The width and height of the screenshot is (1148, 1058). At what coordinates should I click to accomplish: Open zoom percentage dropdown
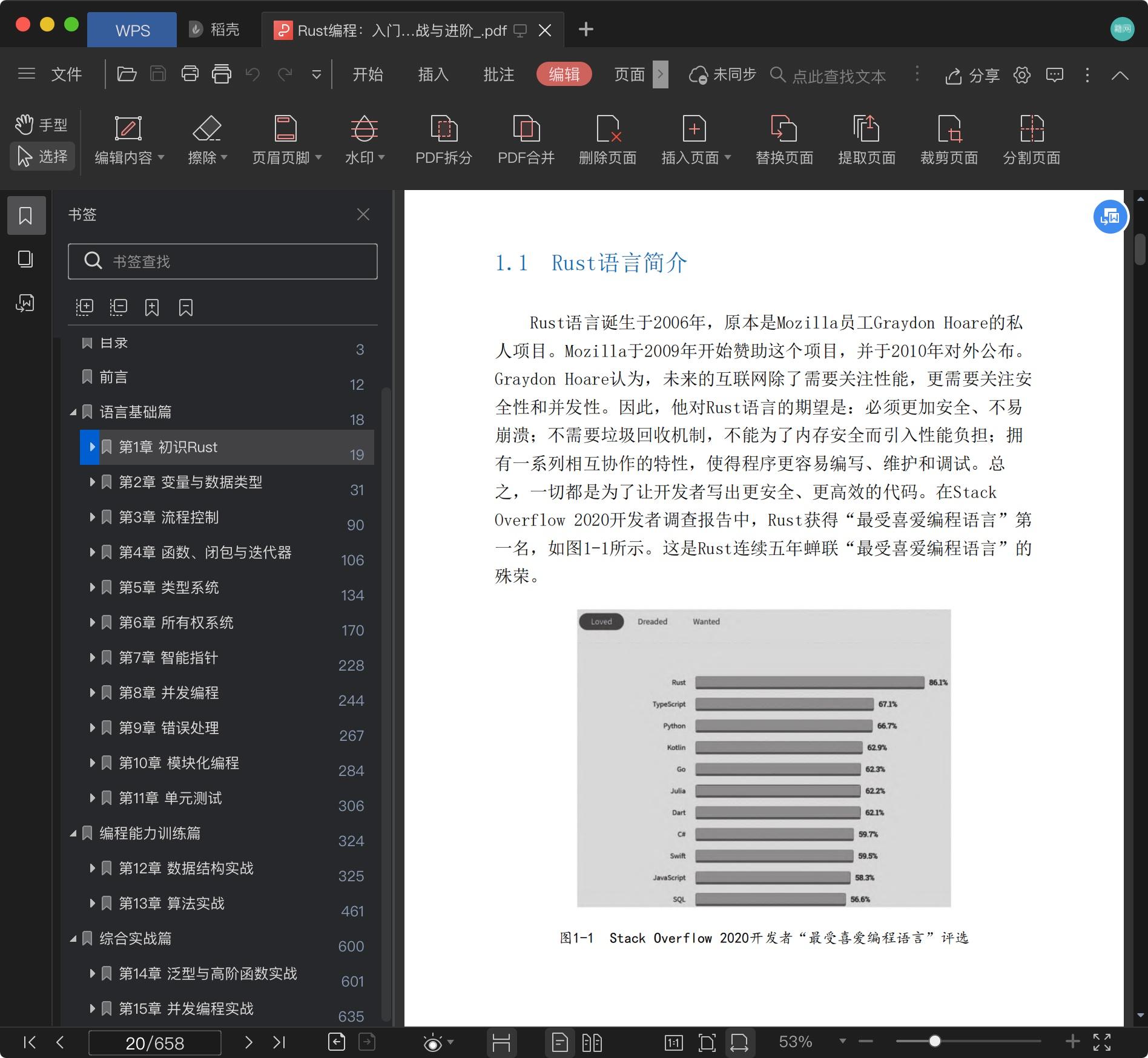click(842, 1041)
